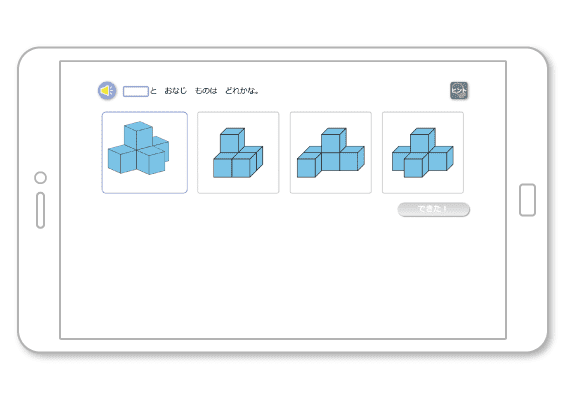566x400 pixels.
Task: Click the text どれかな in the question
Action: click(x=240, y=91)
